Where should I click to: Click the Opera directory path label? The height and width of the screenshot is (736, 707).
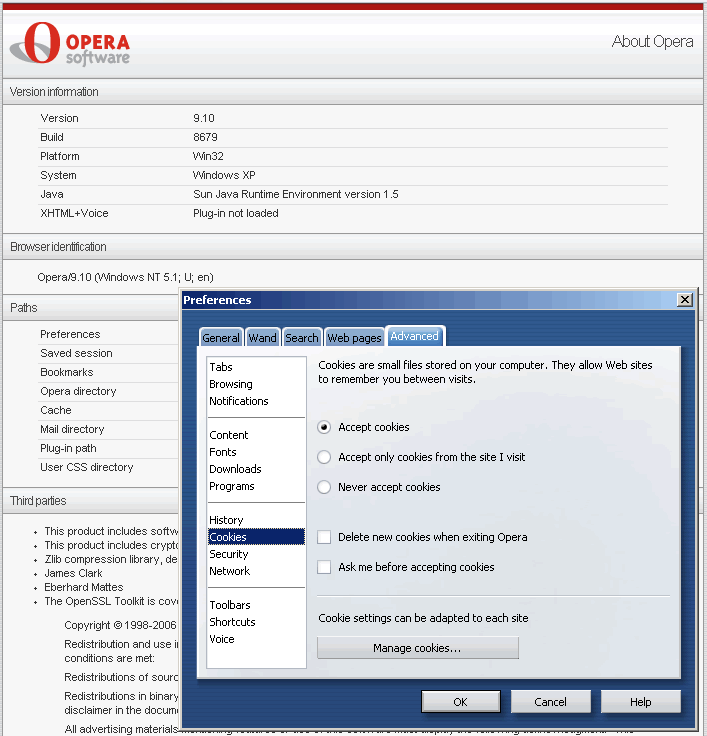point(78,391)
